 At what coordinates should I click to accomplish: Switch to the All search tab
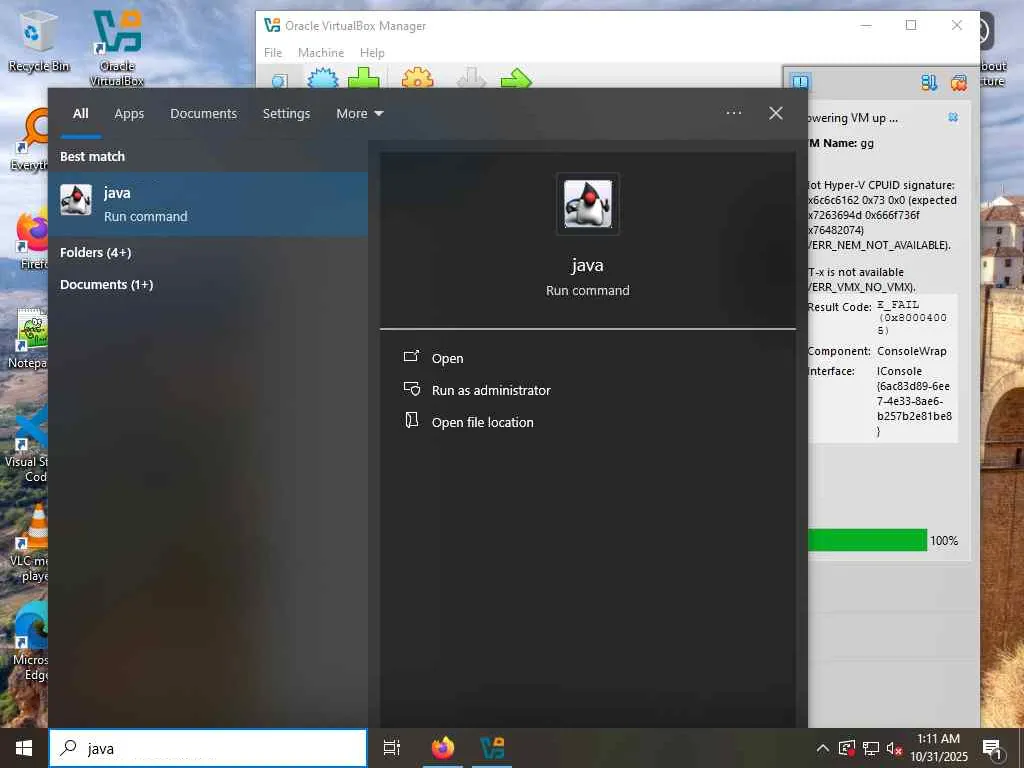point(80,114)
